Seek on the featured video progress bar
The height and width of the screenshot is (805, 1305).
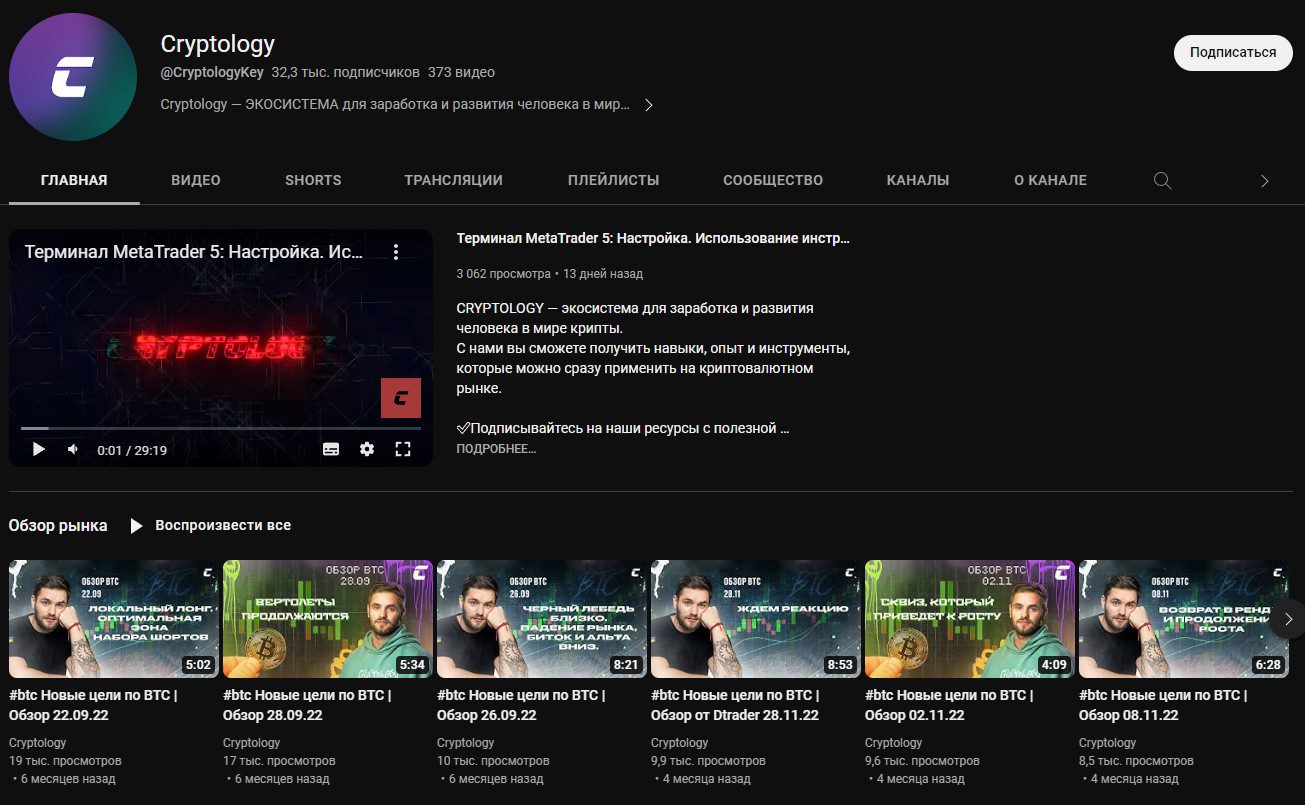point(221,428)
